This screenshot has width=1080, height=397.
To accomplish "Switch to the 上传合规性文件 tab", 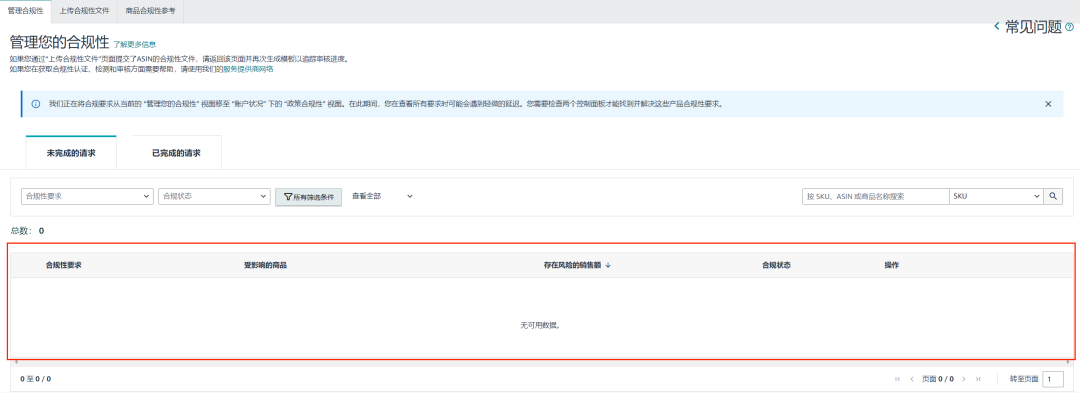I will [84, 11].
